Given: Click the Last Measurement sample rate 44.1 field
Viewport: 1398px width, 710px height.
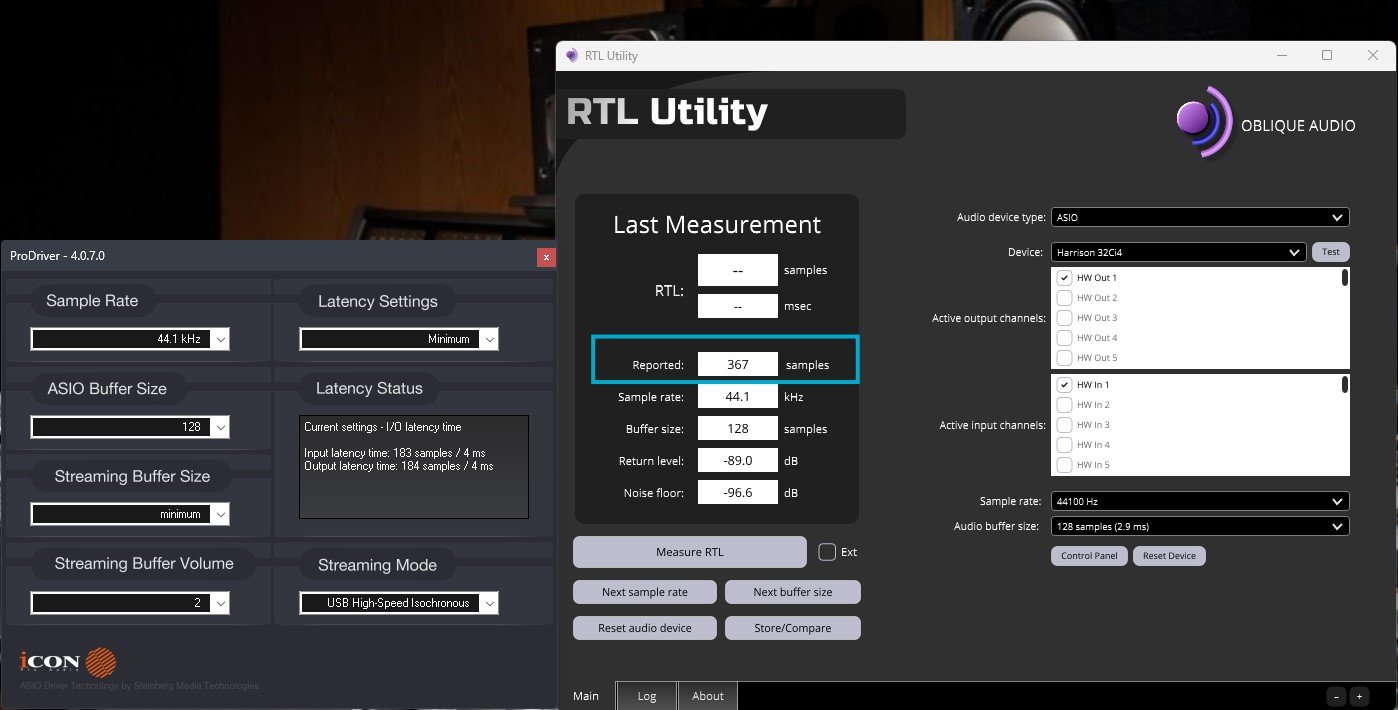Looking at the screenshot, I should click(738, 397).
